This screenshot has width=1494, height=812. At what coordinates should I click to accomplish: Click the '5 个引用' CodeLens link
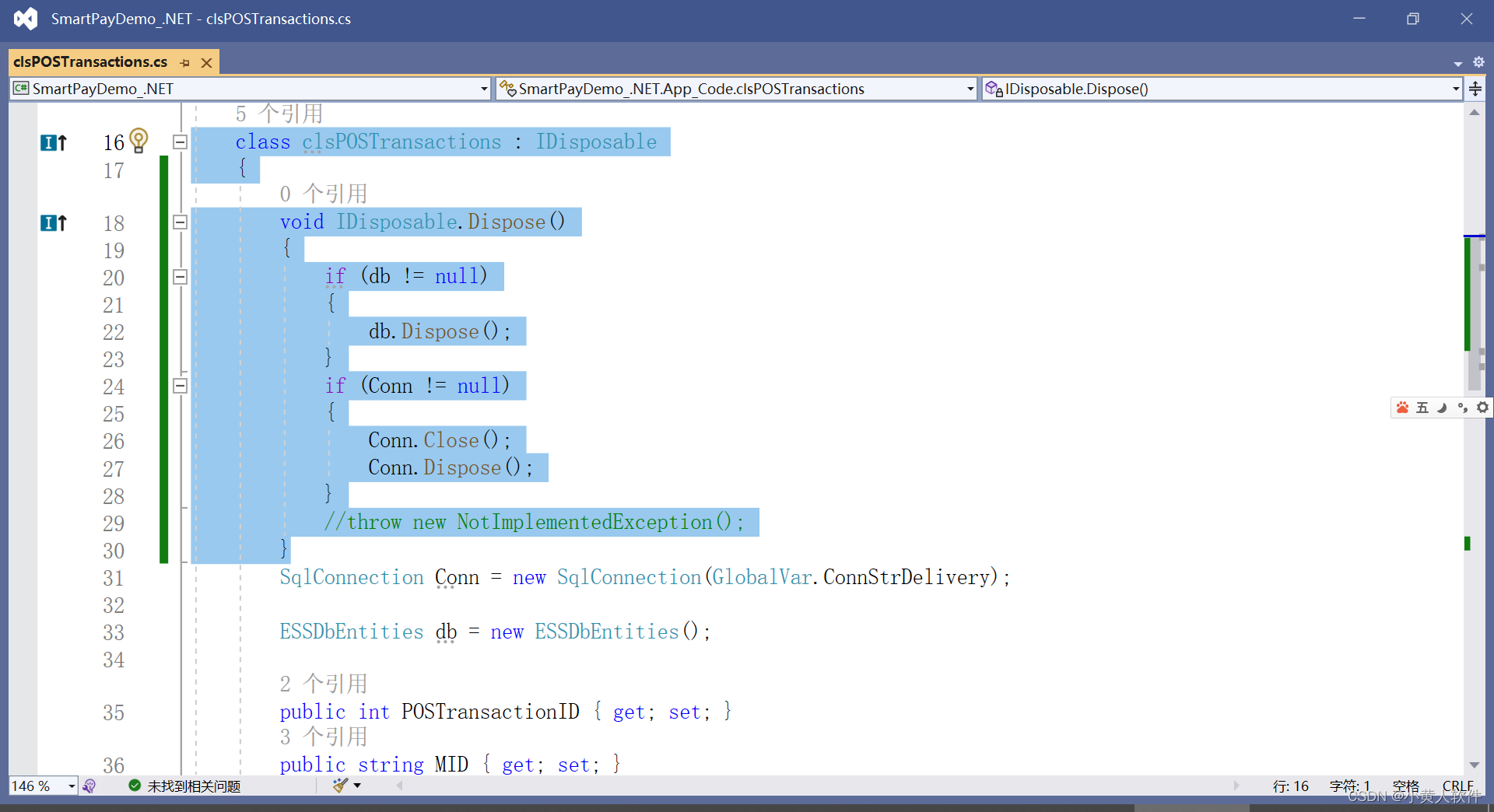point(279,114)
